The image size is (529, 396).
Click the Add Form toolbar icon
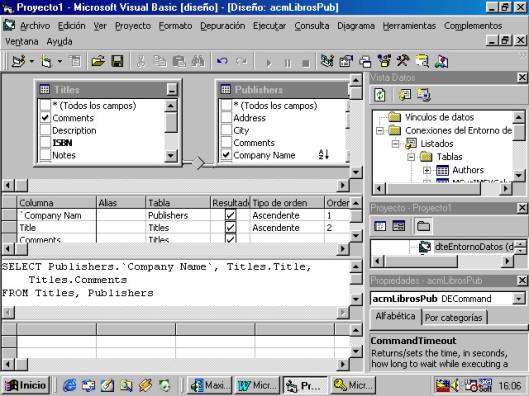click(46, 61)
